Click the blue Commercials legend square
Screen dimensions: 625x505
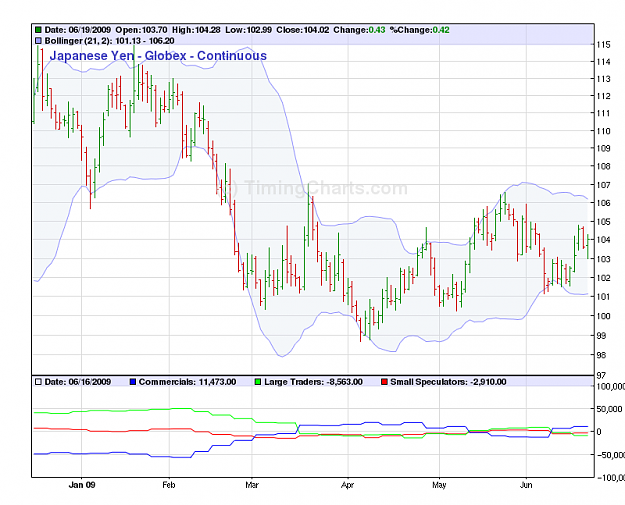tap(133, 382)
